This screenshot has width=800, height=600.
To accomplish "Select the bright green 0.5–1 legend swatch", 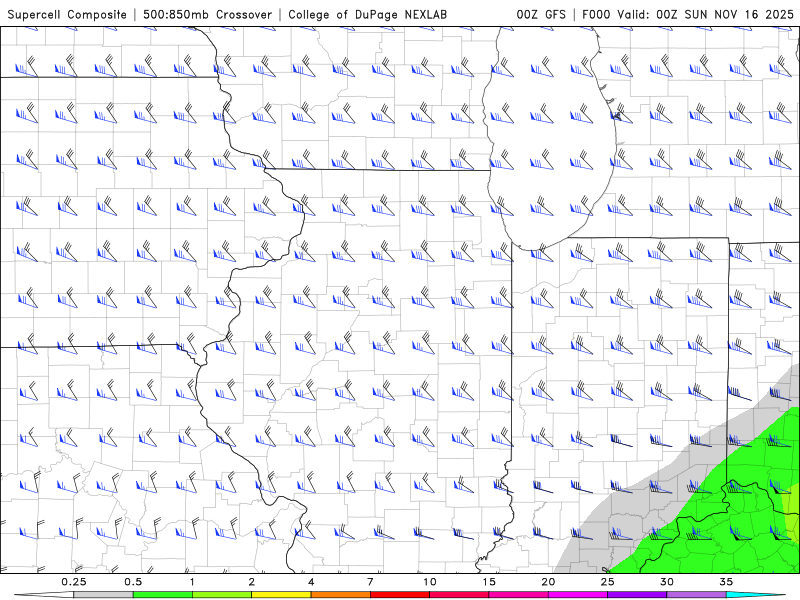I will (162, 595).
